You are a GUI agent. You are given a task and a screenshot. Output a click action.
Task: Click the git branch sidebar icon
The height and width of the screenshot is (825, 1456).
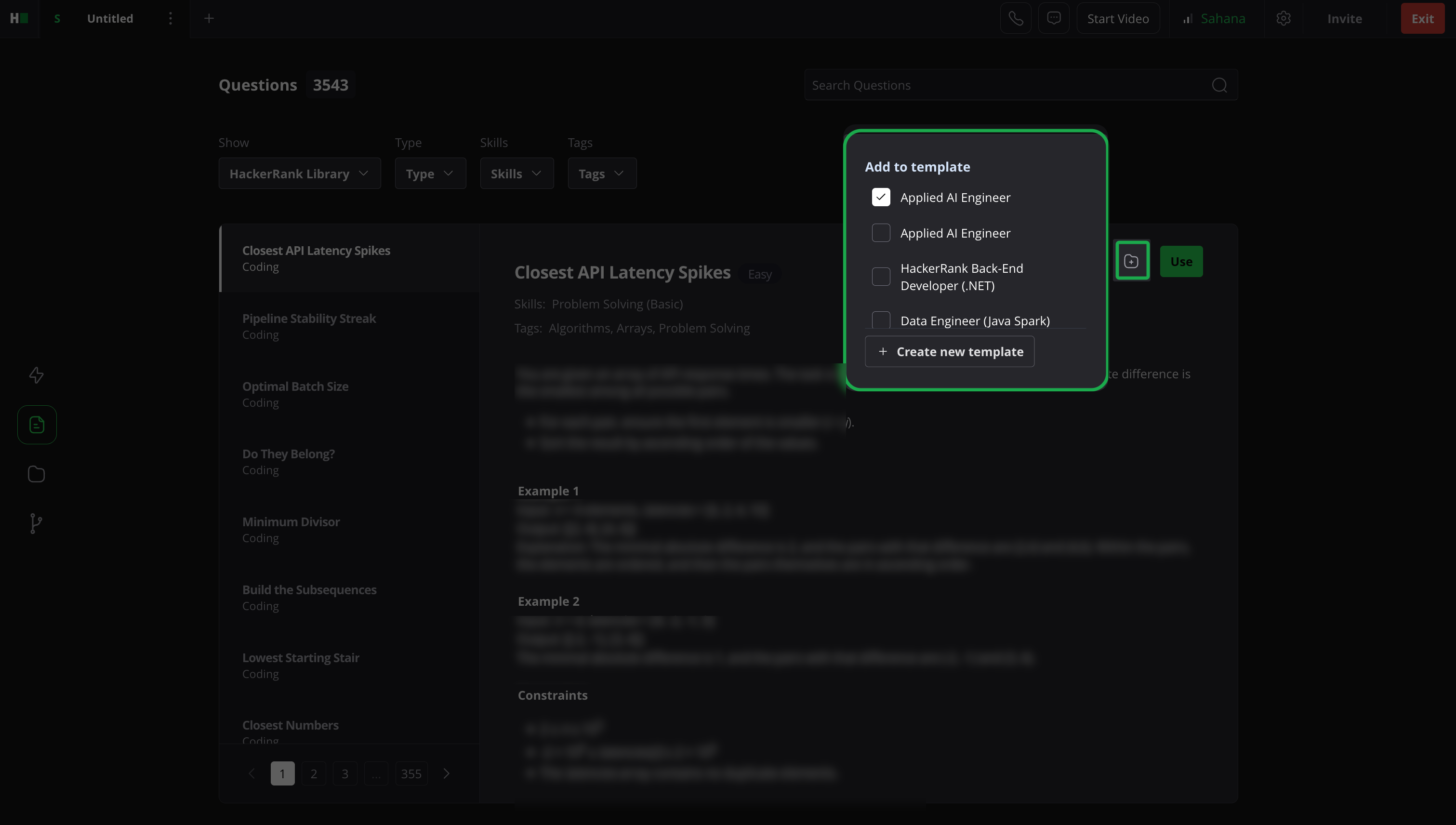pos(36,523)
